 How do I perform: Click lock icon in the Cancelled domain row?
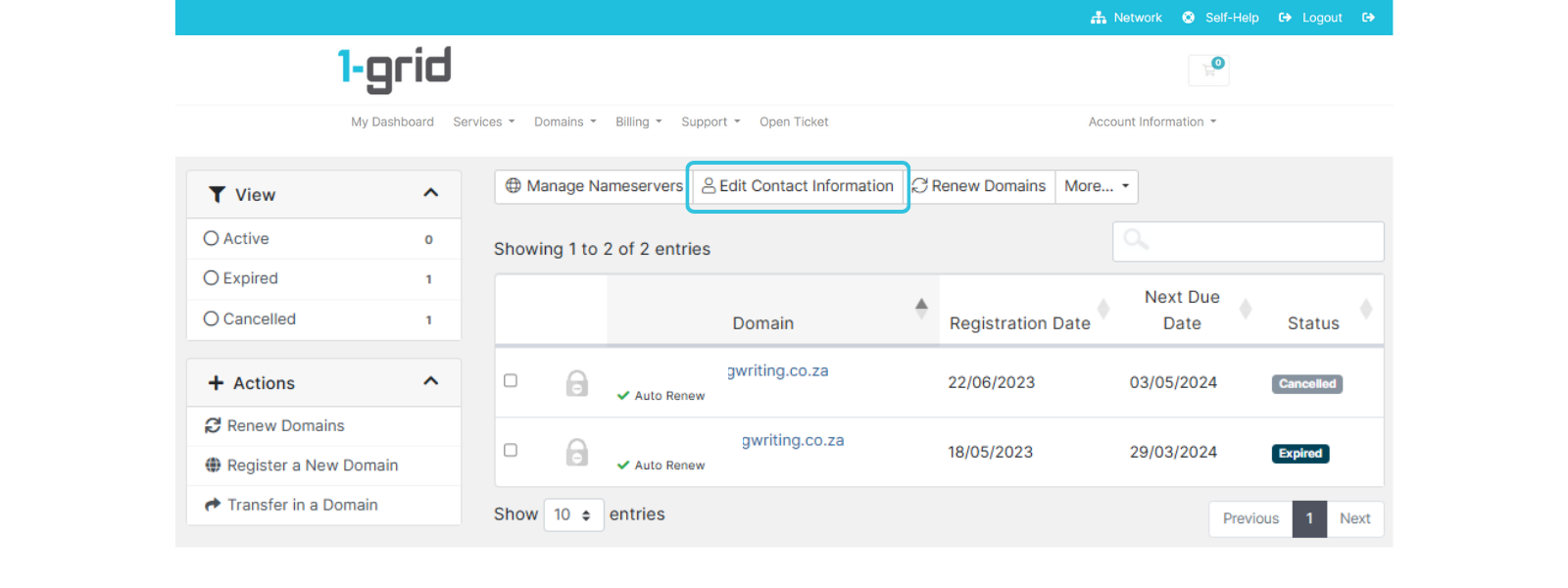[577, 383]
